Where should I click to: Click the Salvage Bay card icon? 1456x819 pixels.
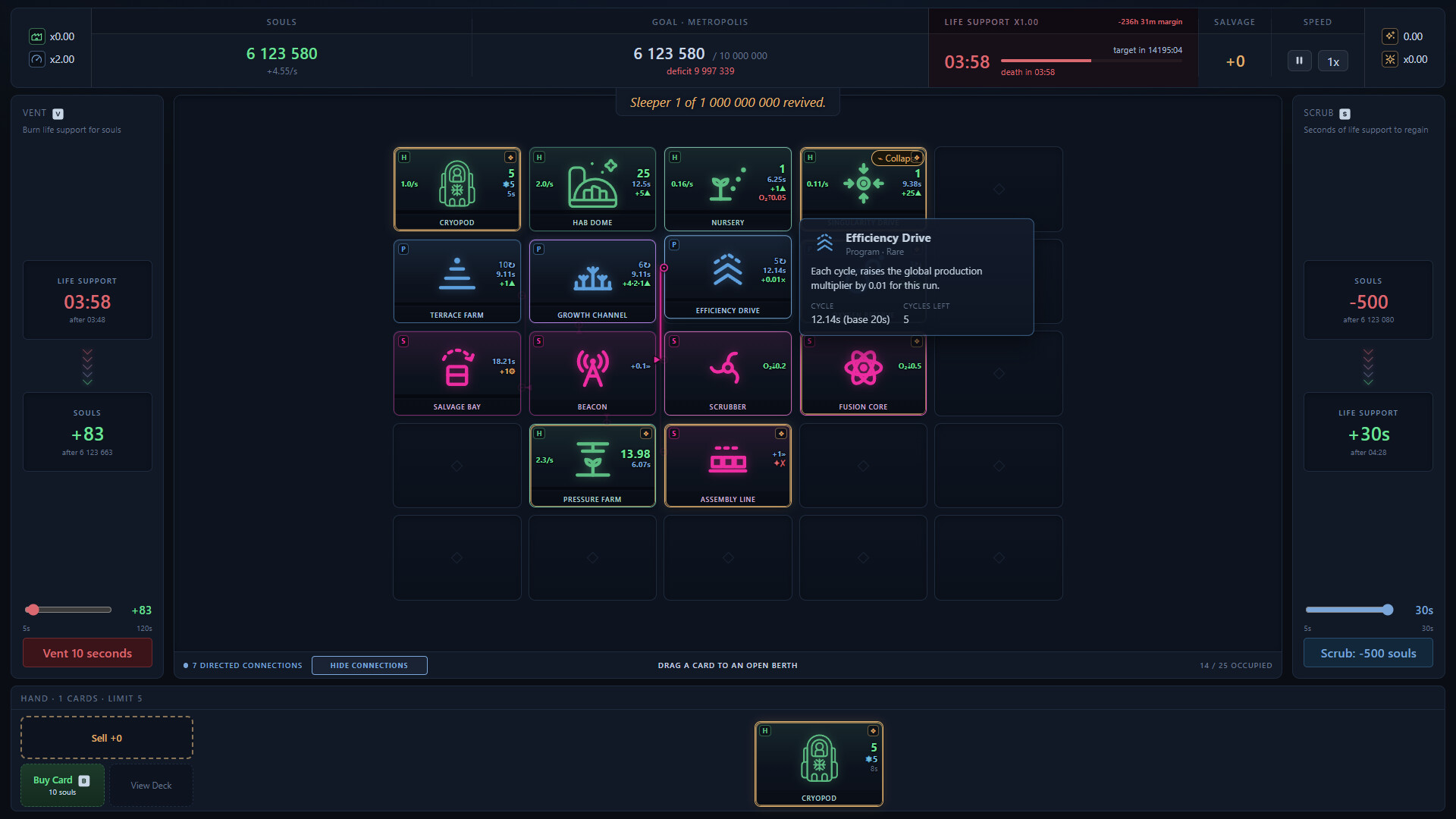coord(457,368)
